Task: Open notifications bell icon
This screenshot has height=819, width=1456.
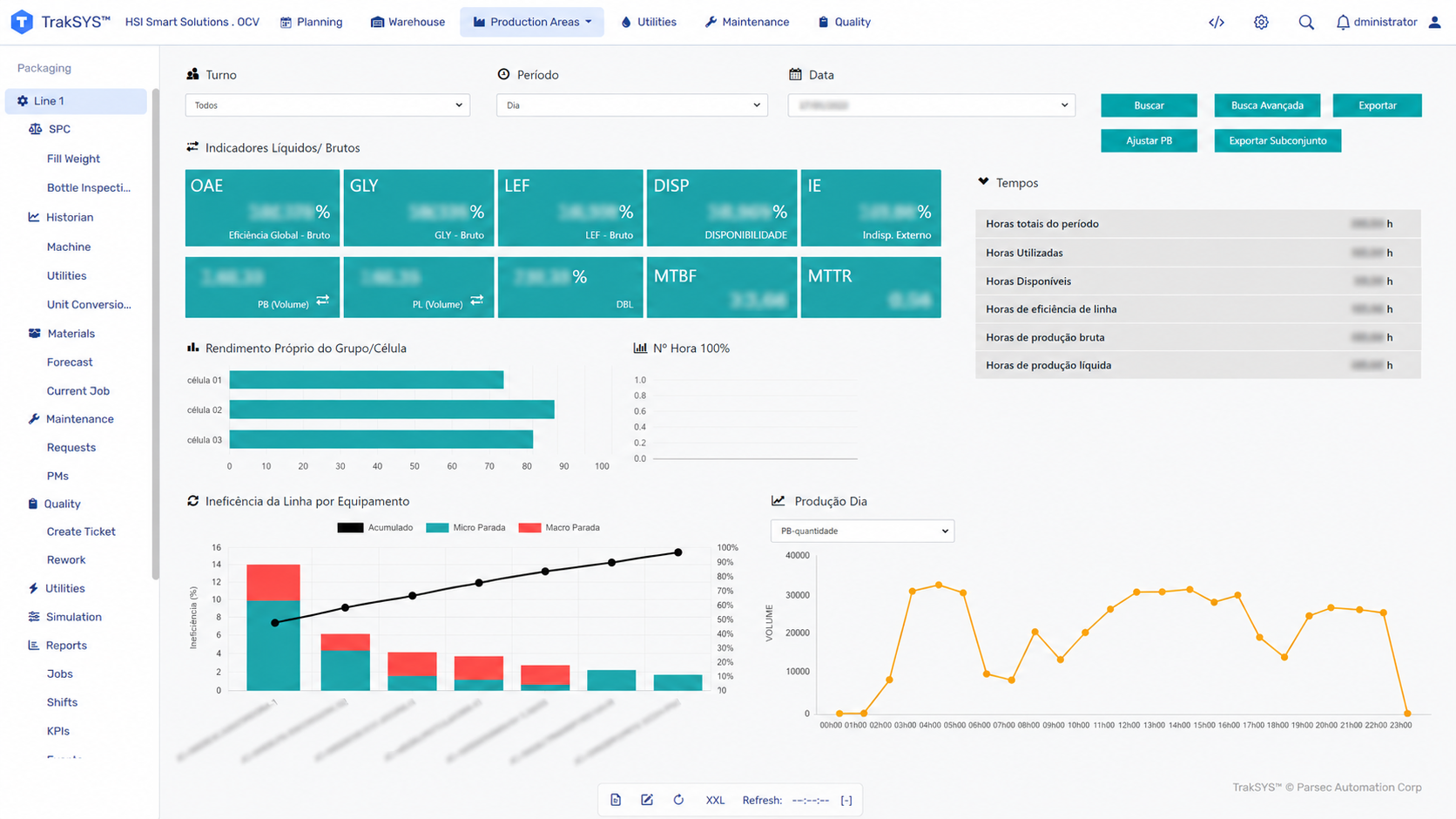Action: point(1343,22)
